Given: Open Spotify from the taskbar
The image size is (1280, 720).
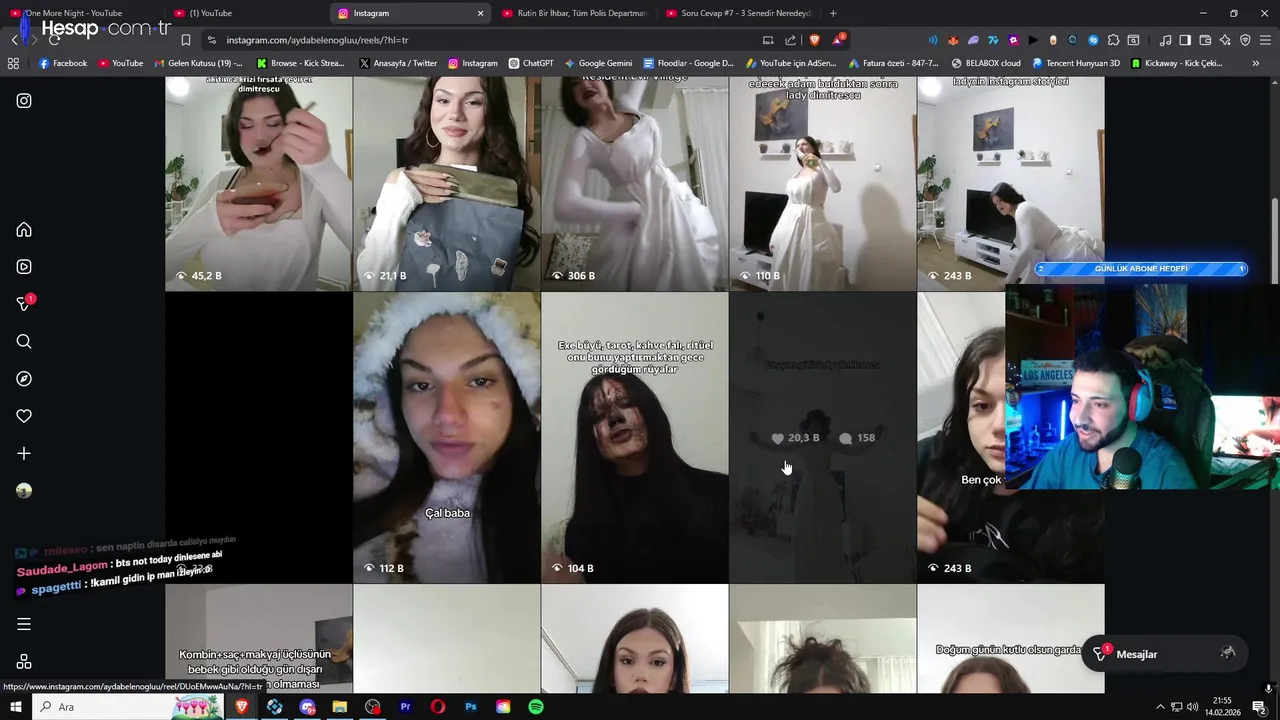Looking at the screenshot, I should (x=536, y=707).
